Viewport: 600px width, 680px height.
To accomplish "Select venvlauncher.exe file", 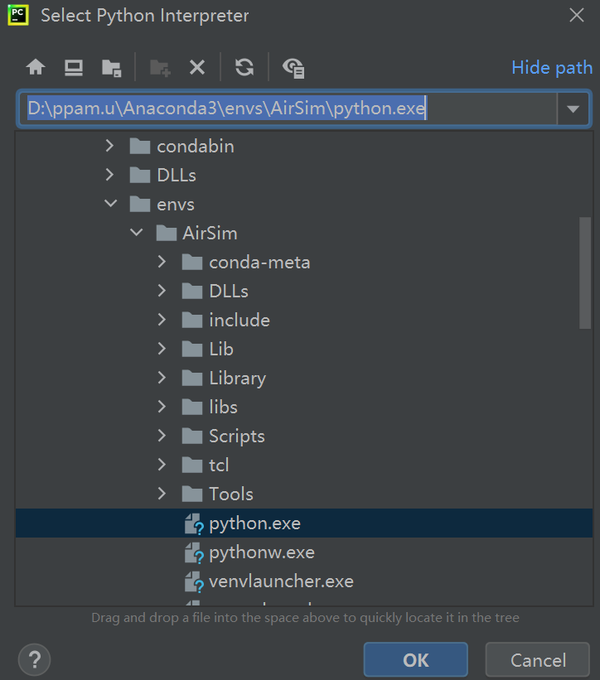I will click(x=280, y=581).
